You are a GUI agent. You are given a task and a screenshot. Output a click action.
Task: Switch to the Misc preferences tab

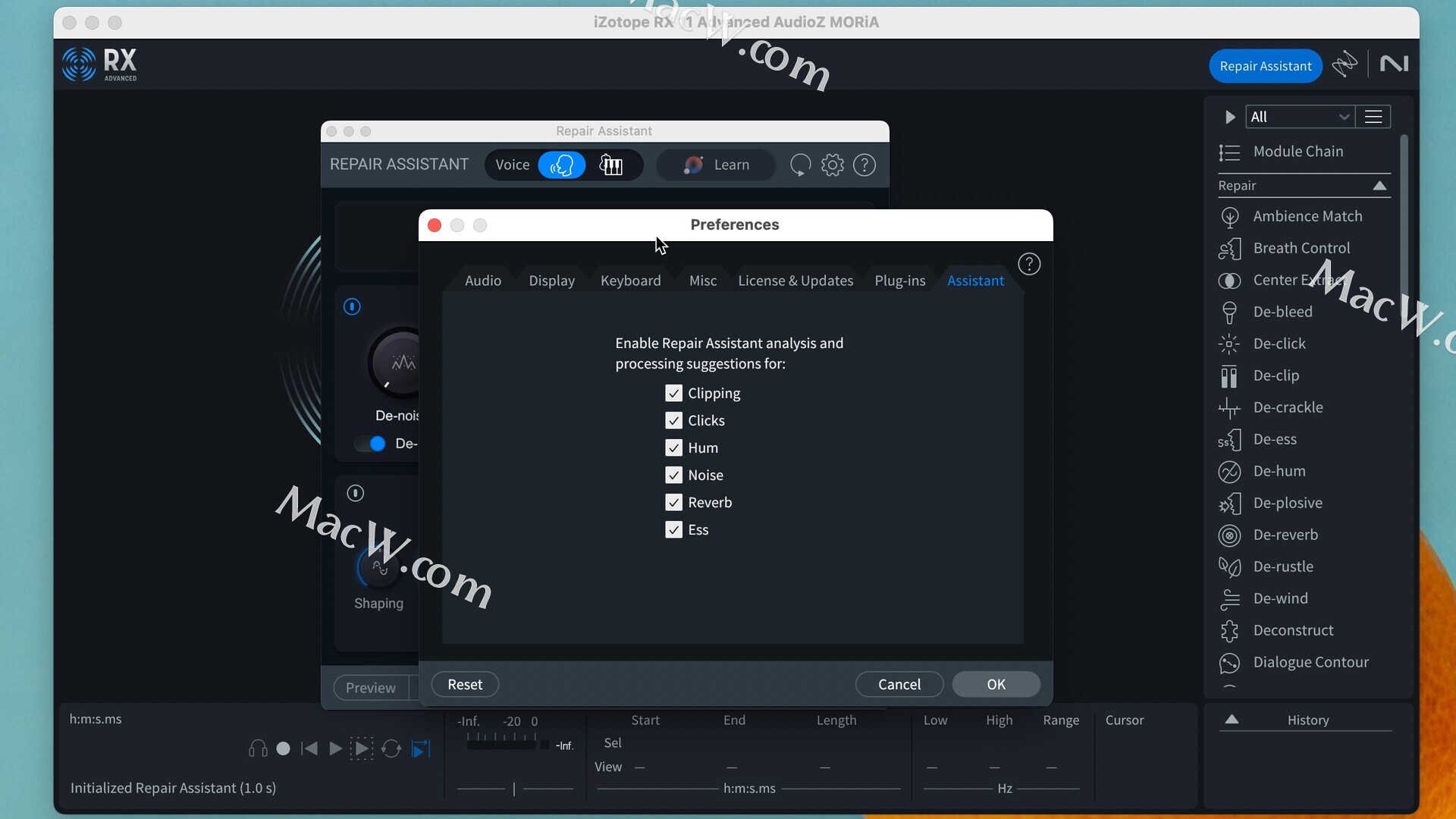[x=703, y=281]
